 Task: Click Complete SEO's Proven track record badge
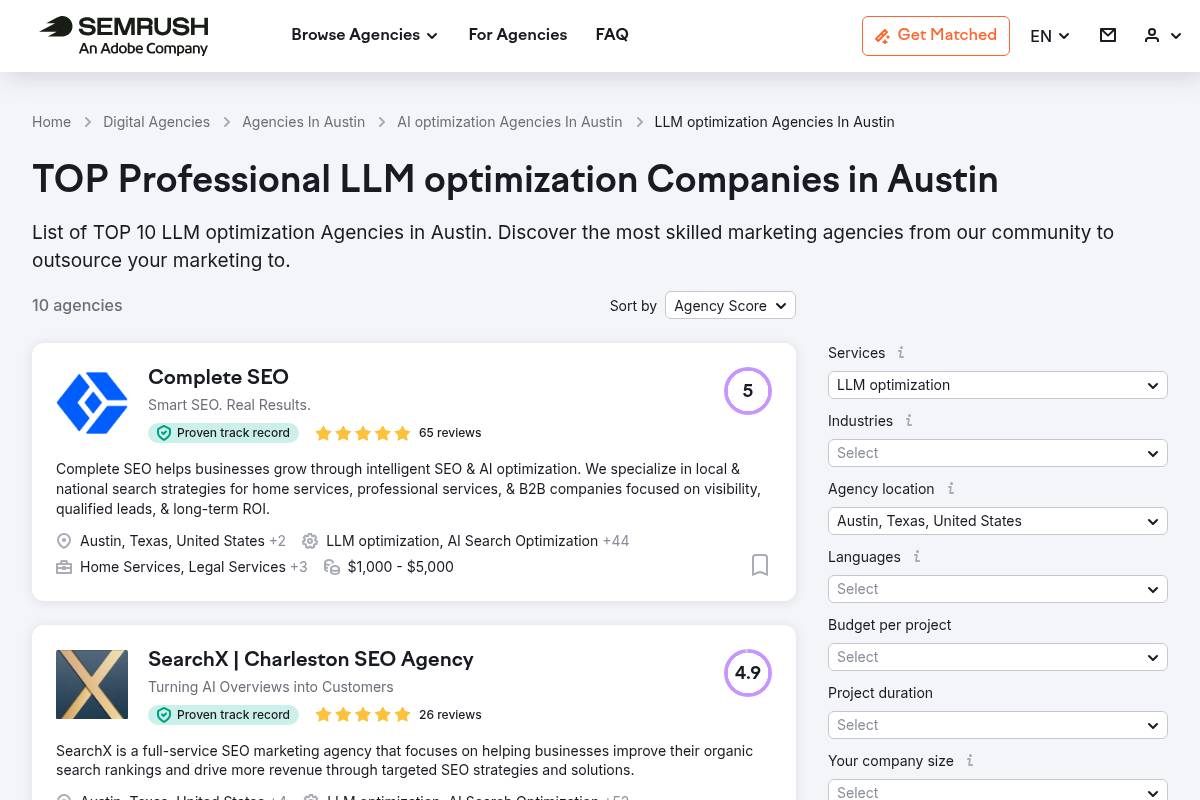(223, 433)
